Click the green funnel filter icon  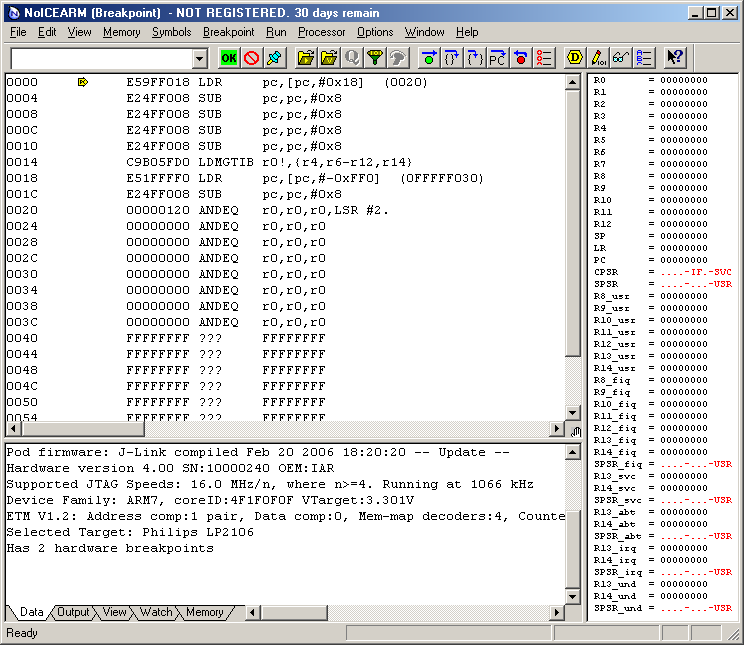(x=375, y=58)
